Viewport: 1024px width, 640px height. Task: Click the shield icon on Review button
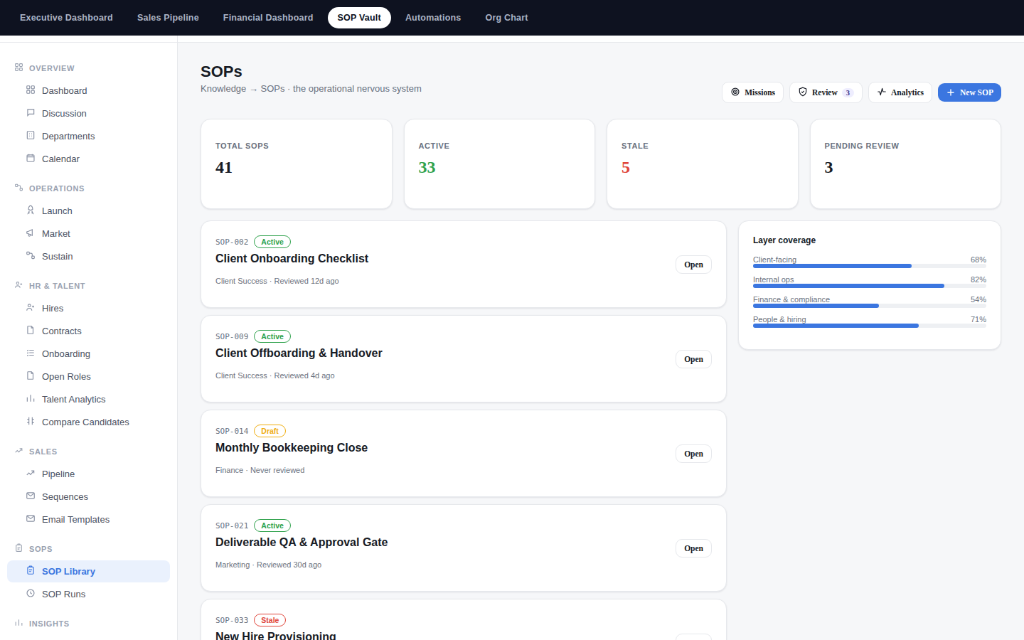(803, 92)
